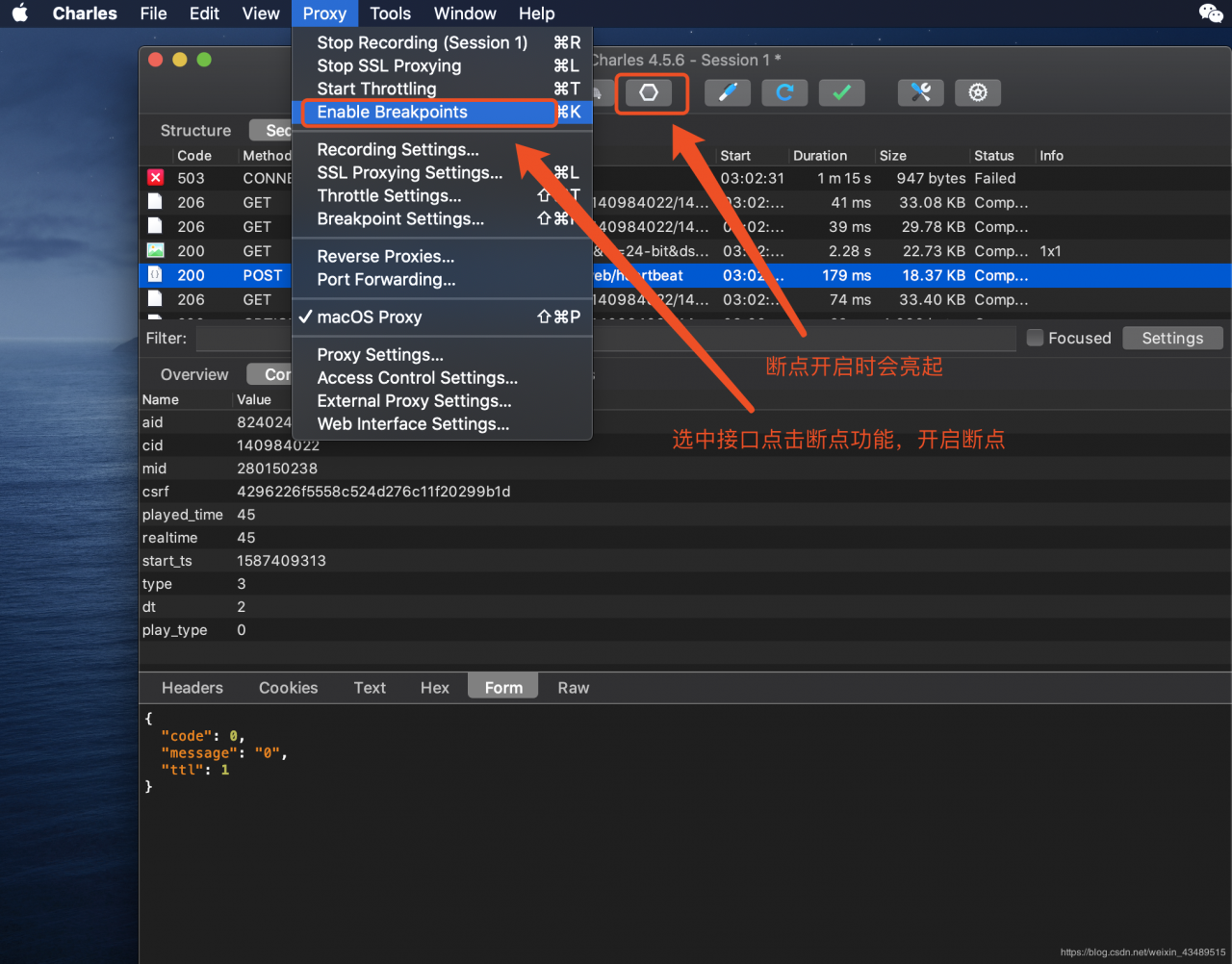Open the settings gear toolbar icon
This screenshot has width=1232, height=964.
[978, 92]
